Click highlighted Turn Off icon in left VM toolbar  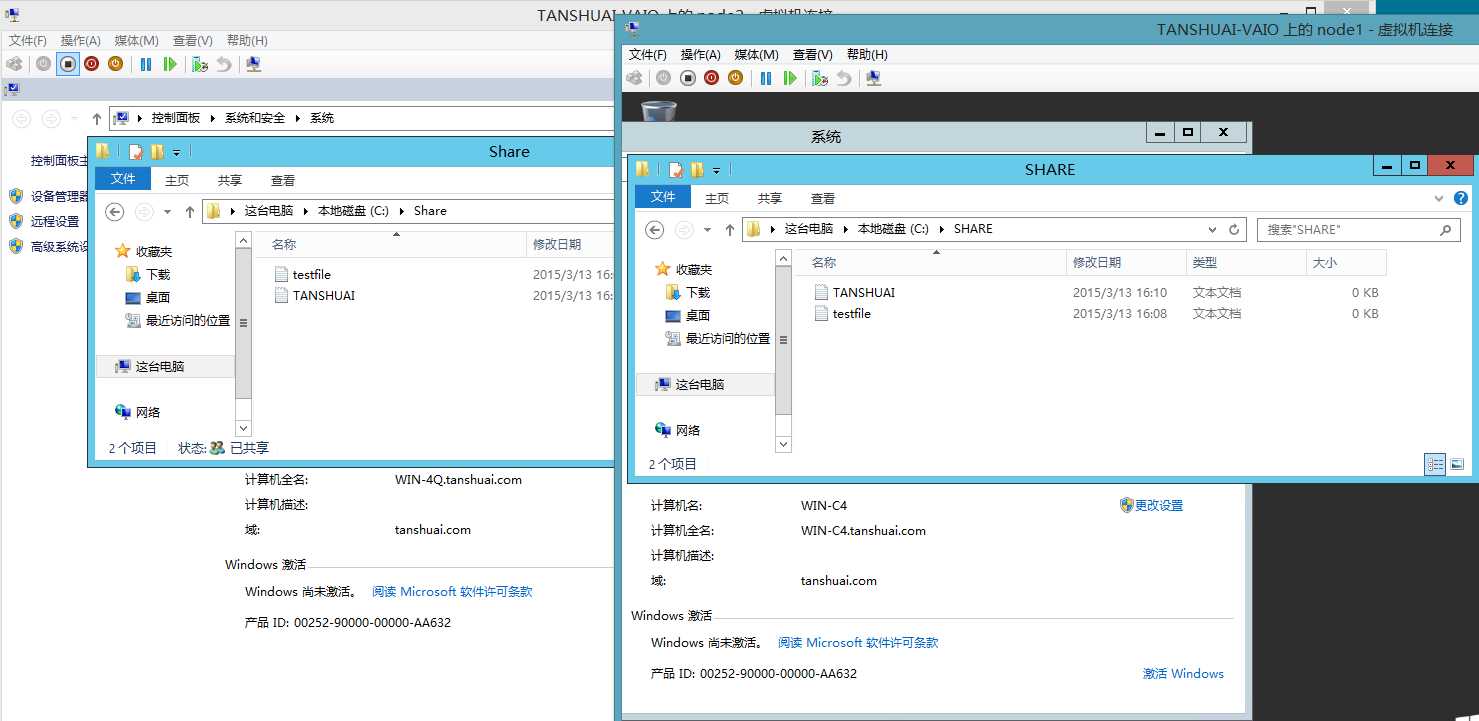pos(67,64)
